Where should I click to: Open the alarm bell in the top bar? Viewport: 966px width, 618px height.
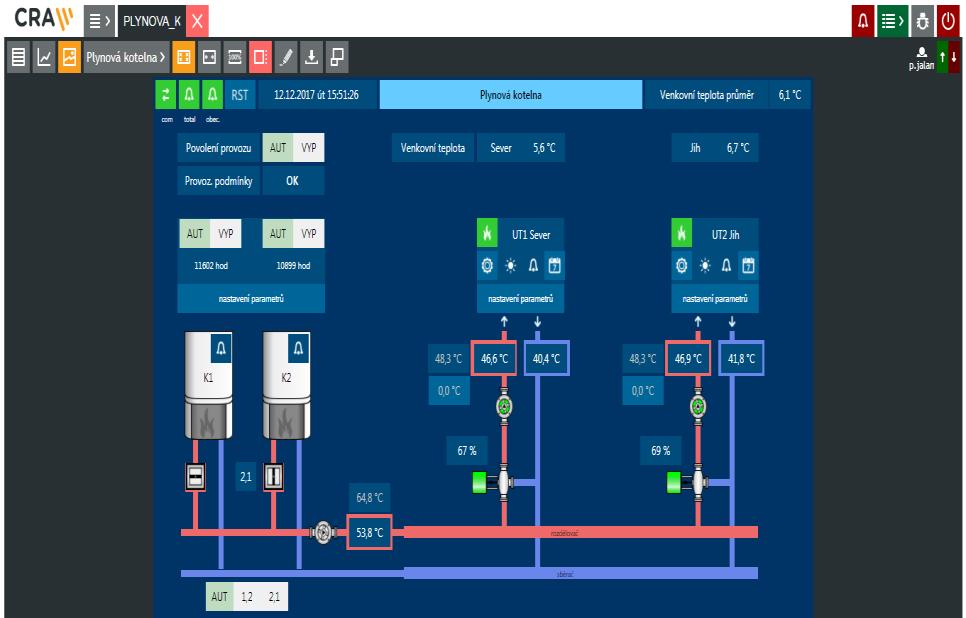coord(863,22)
